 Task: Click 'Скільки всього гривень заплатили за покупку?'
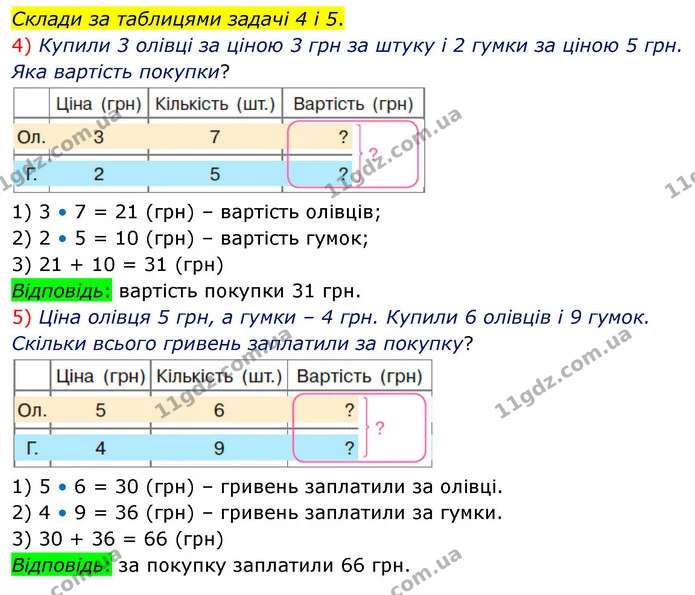[242, 344]
